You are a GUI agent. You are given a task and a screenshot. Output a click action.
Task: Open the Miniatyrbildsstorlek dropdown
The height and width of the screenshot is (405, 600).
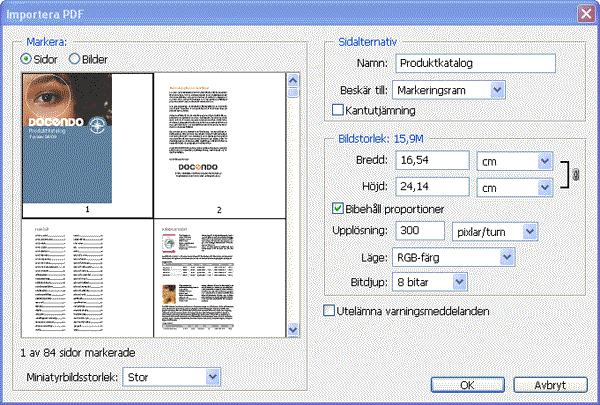coord(211,376)
